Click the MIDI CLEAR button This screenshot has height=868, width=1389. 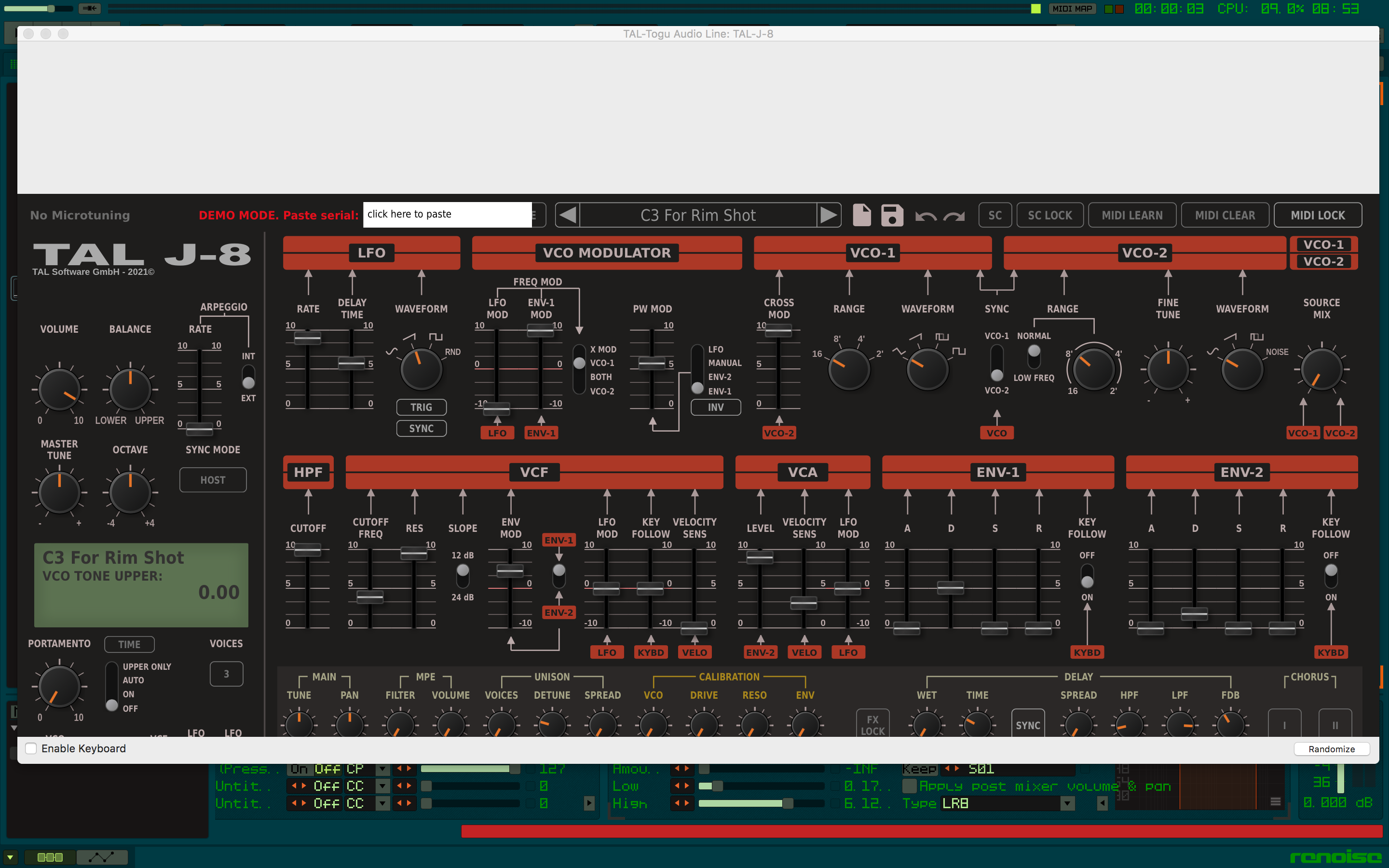pyautogui.click(x=1225, y=215)
